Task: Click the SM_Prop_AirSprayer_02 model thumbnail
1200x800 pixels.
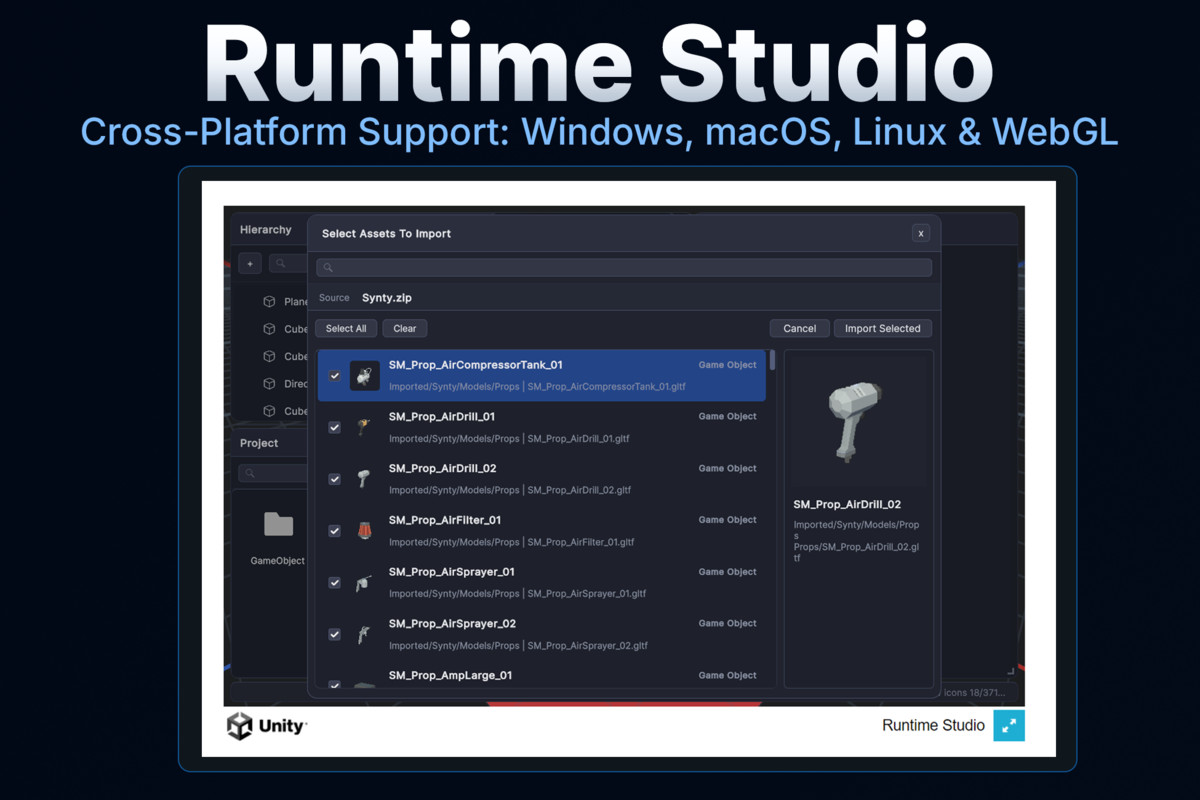Action: click(x=364, y=634)
